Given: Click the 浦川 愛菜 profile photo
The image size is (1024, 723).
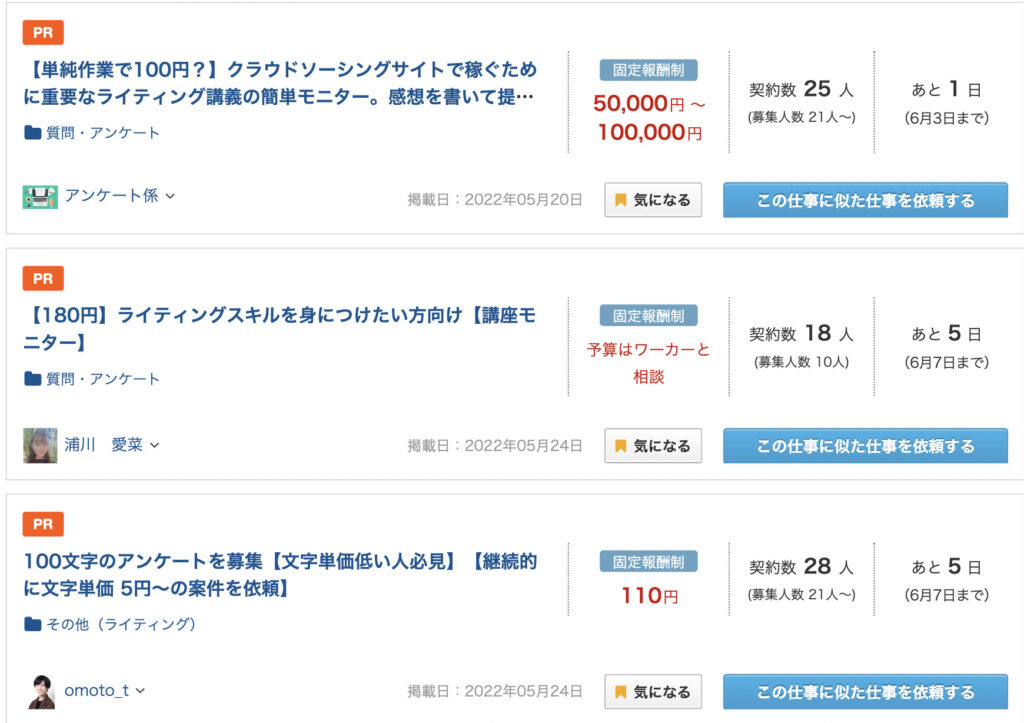Looking at the screenshot, I should click(x=40, y=445).
